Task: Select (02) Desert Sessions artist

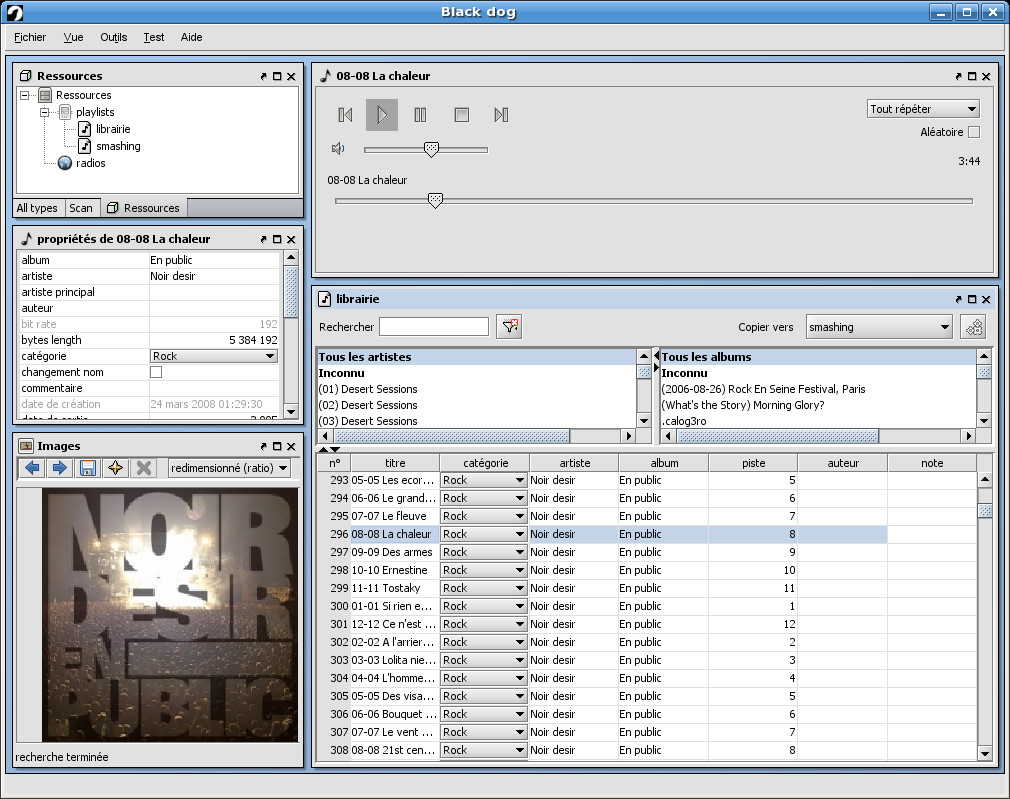Action: [476, 405]
